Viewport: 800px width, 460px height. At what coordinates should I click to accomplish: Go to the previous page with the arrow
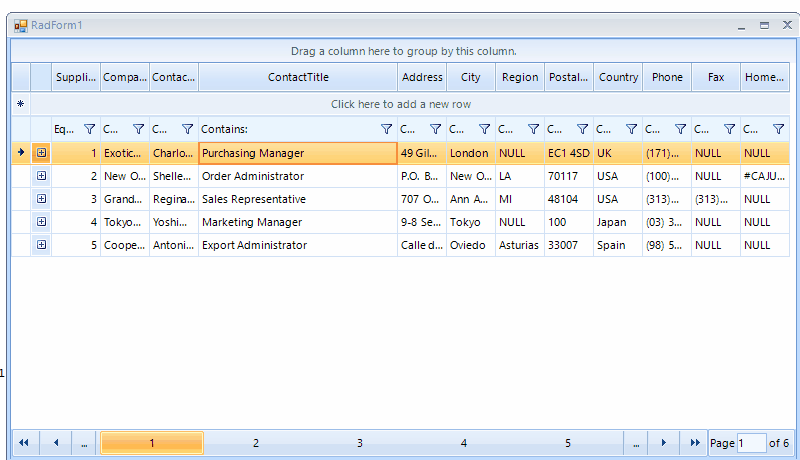tap(56, 443)
